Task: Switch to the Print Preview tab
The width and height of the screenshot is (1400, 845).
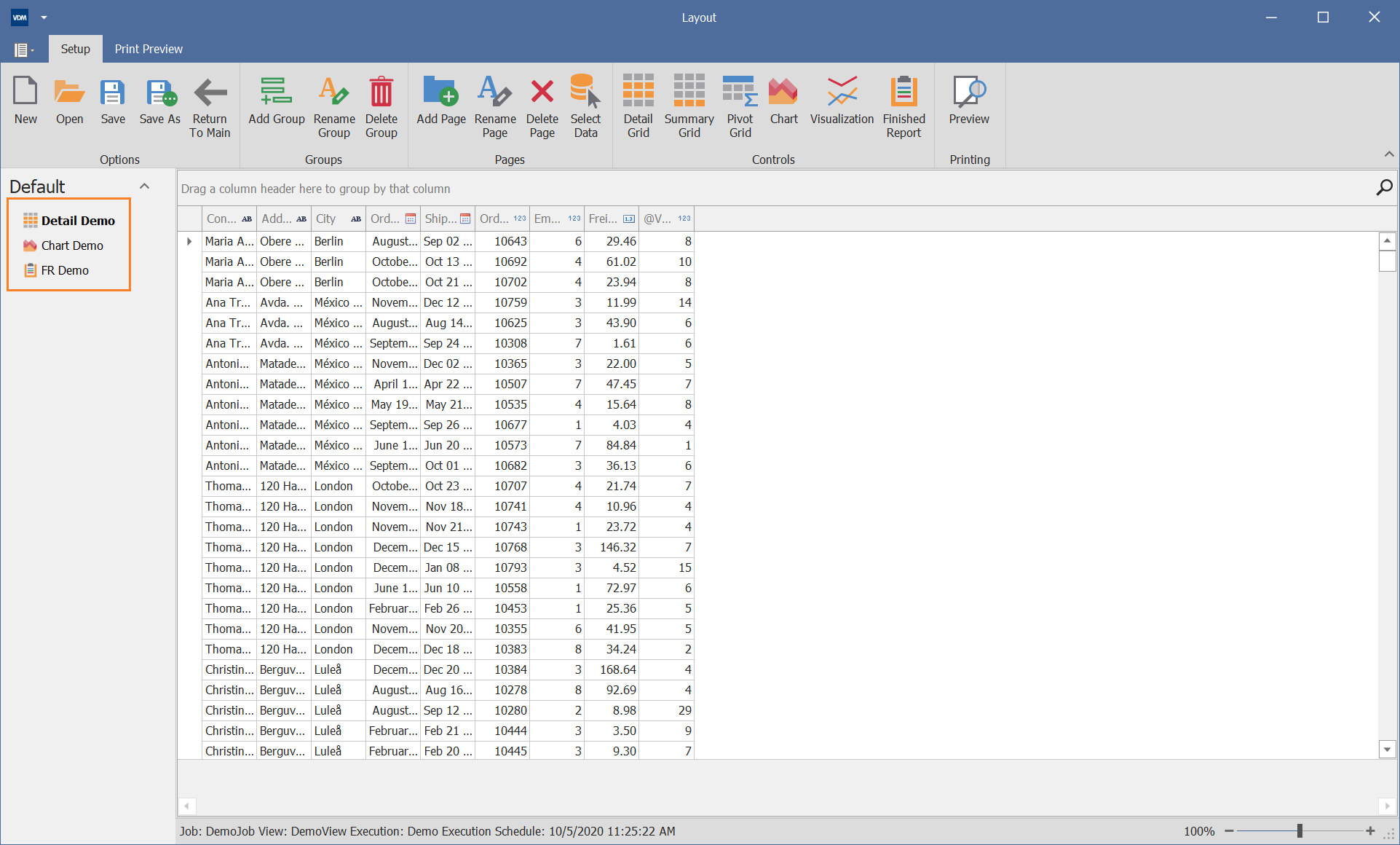Action: [149, 49]
